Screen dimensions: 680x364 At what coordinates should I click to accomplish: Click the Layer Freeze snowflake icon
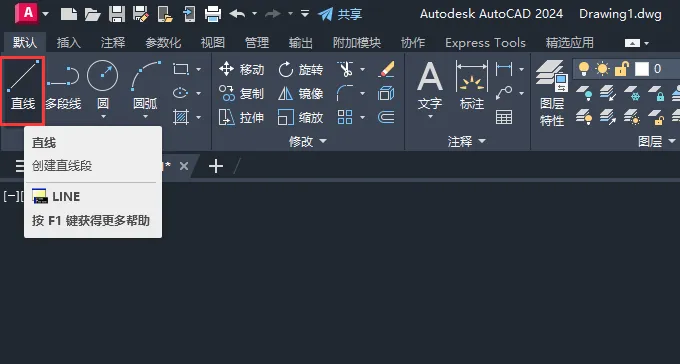click(632, 93)
